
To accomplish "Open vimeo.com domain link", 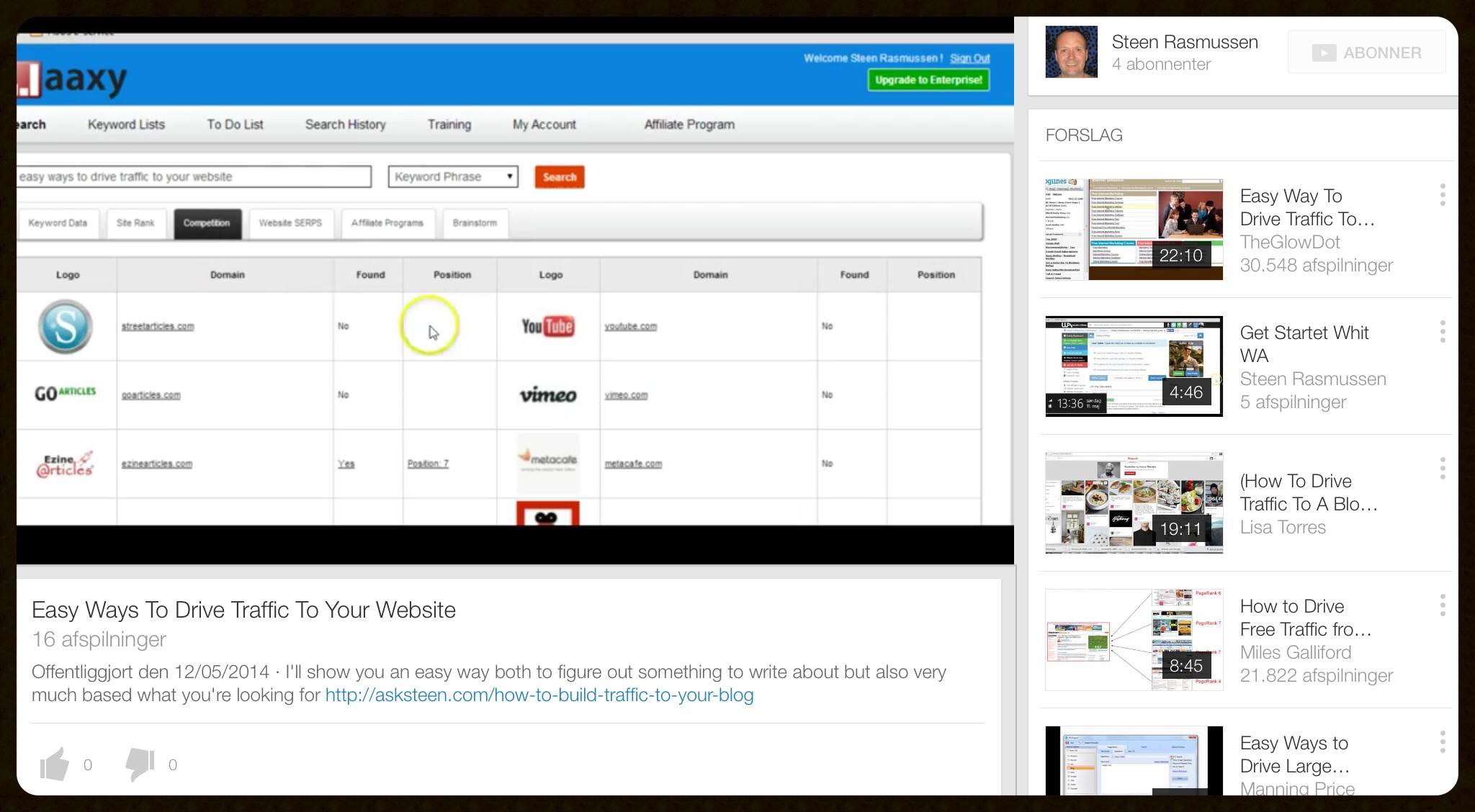I will click(x=626, y=394).
